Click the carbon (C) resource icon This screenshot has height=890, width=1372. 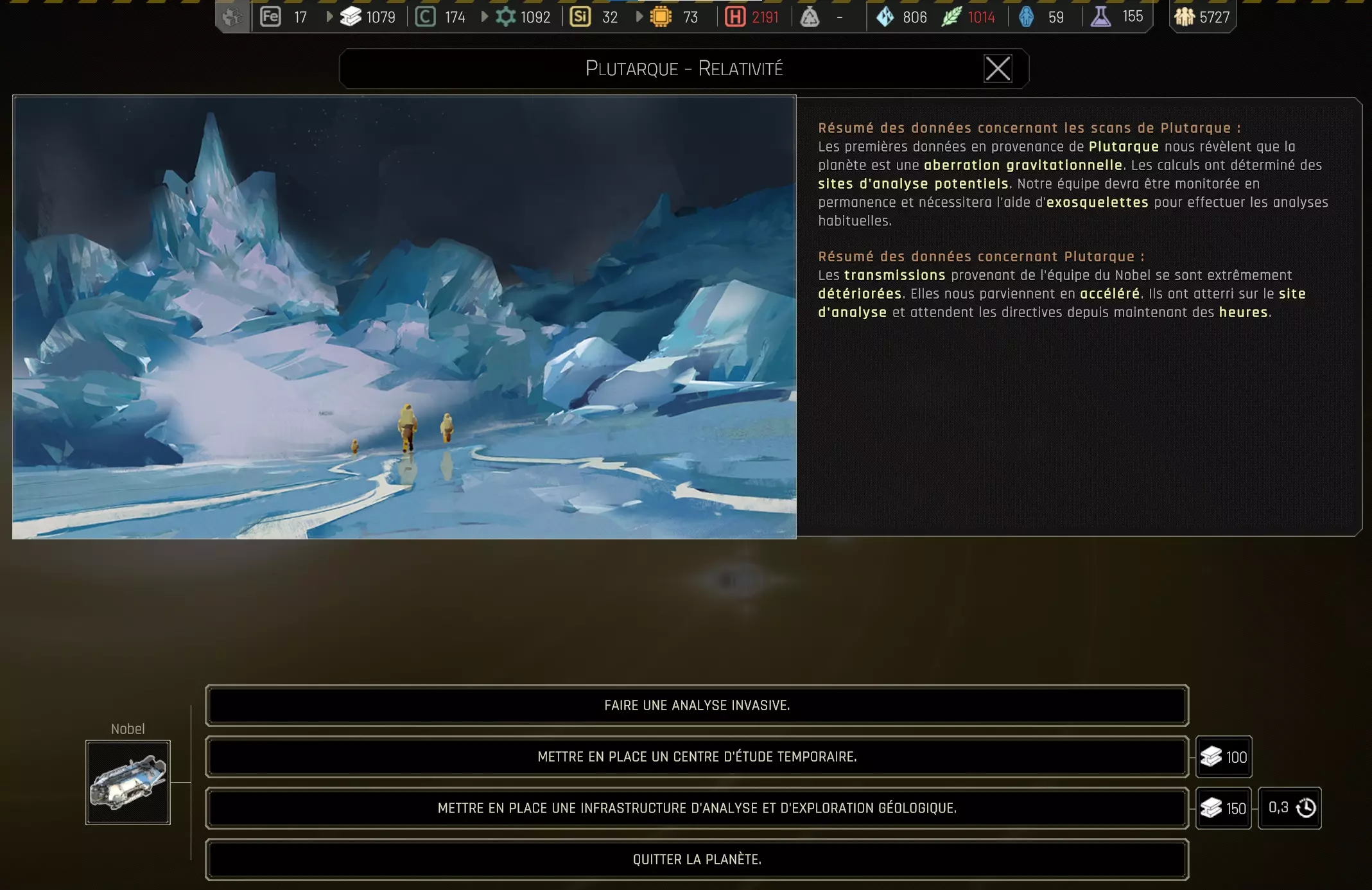tap(425, 17)
